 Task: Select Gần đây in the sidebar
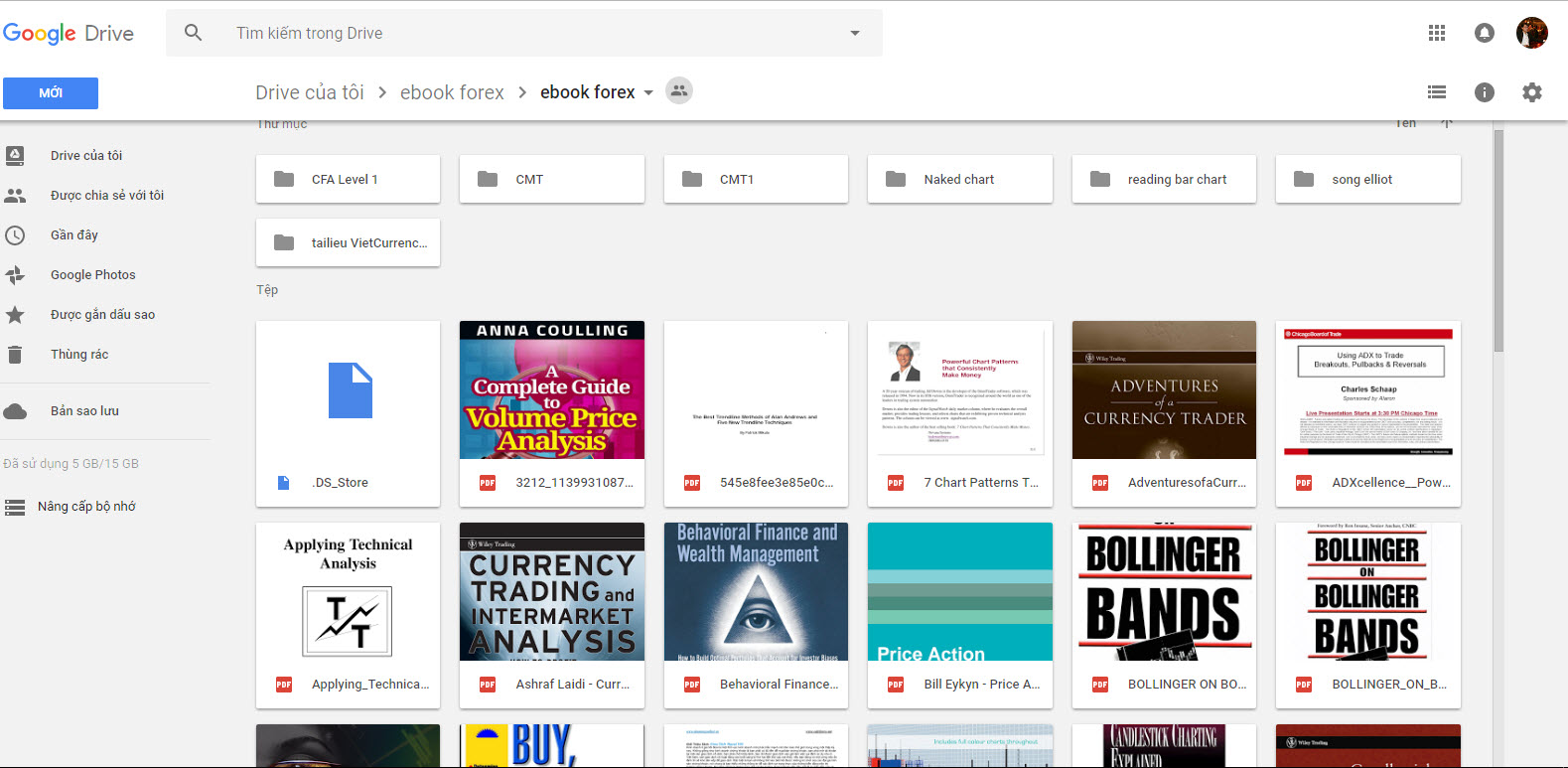click(x=74, y=235)
